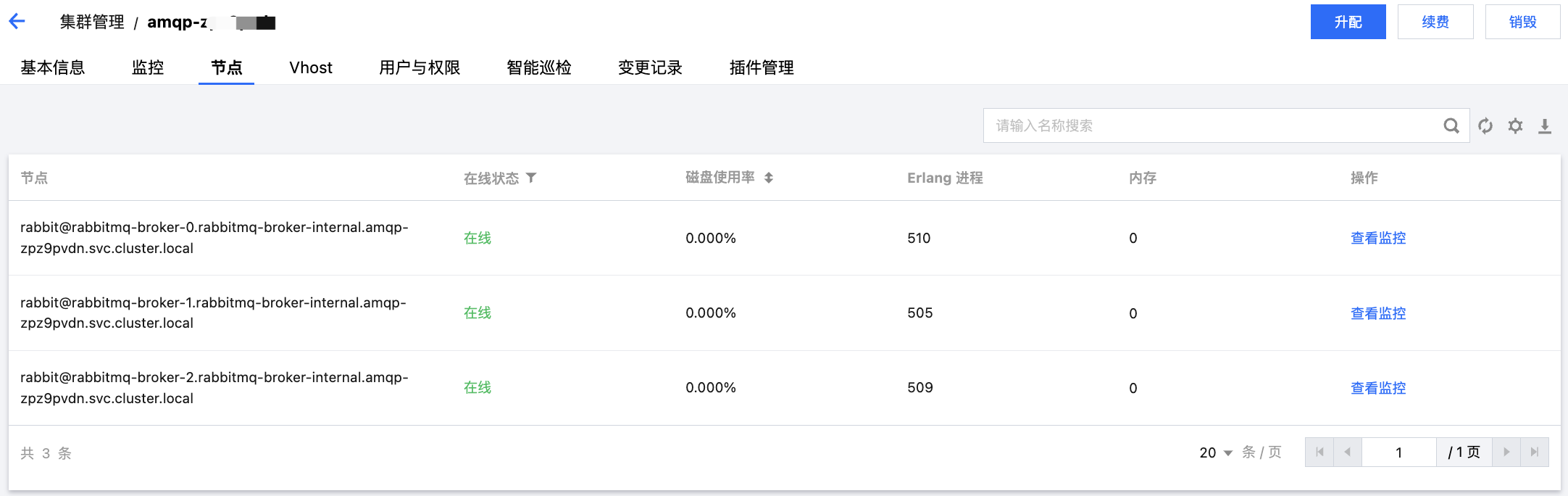Image resolution: width=1568 pixels, height=496 pixels.
Task: Switch to the 监控 tab
Action: (148, 67)
